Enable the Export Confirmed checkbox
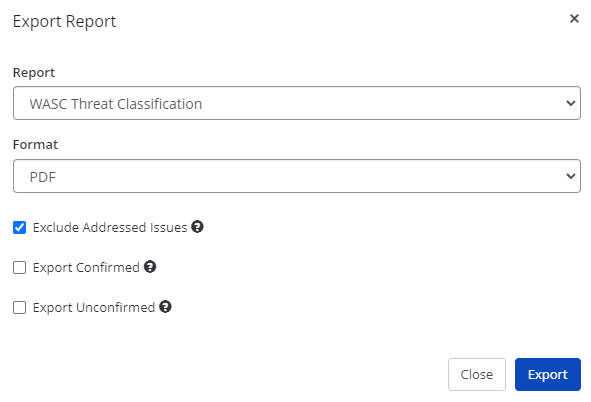The image size is (591, 402). pyautogui.click(x=20, y=268)
